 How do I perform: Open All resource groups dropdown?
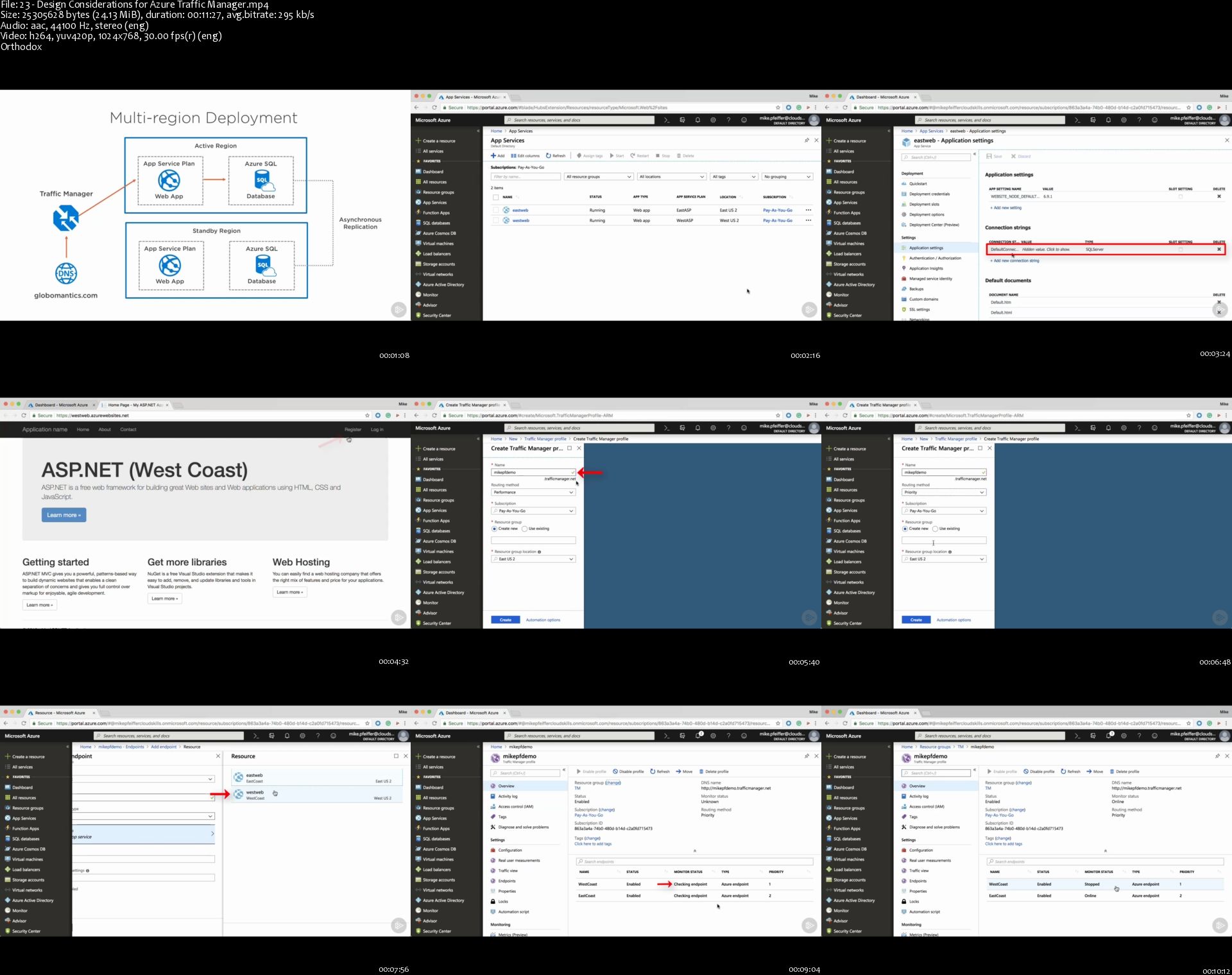pyautogui.click(x=599, y=176)
